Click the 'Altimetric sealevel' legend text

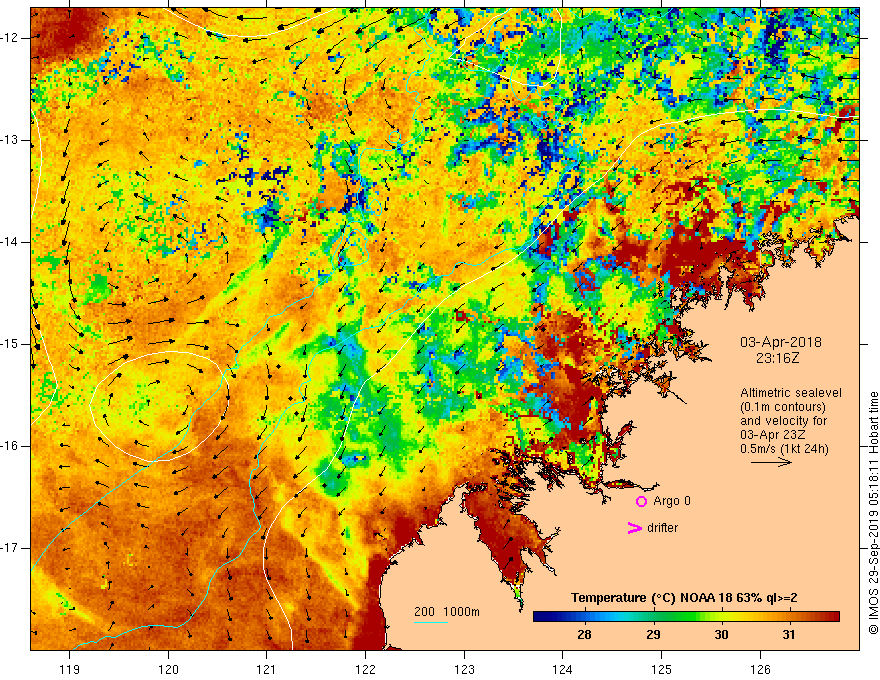790,393
